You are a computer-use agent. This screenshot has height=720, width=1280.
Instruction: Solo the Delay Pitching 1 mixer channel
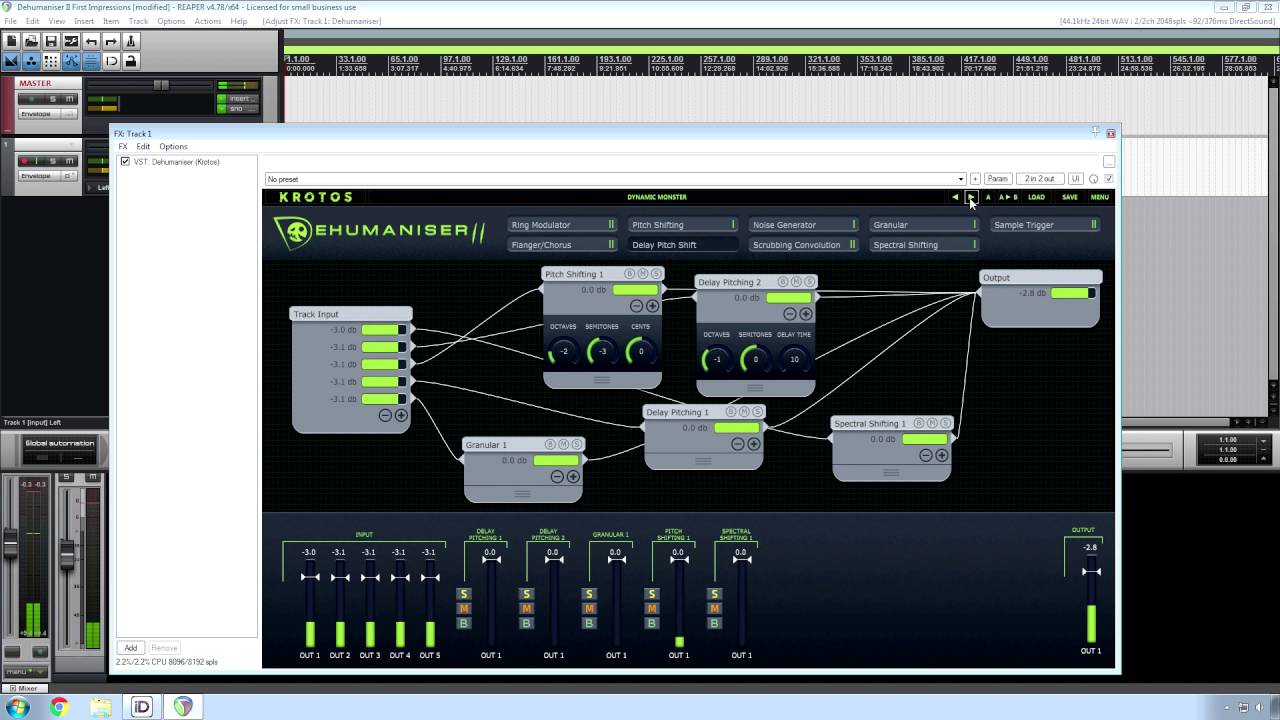(464, 594)
